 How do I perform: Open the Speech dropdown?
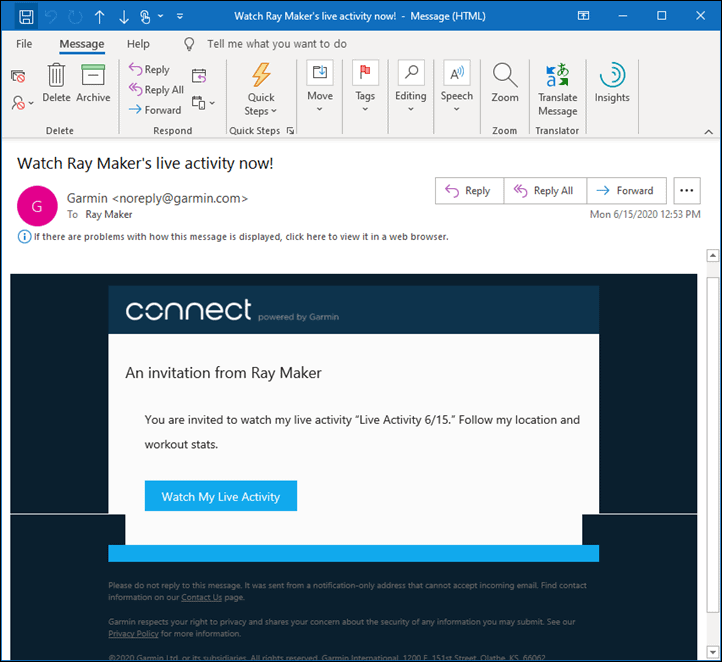(x=457, y=87)
